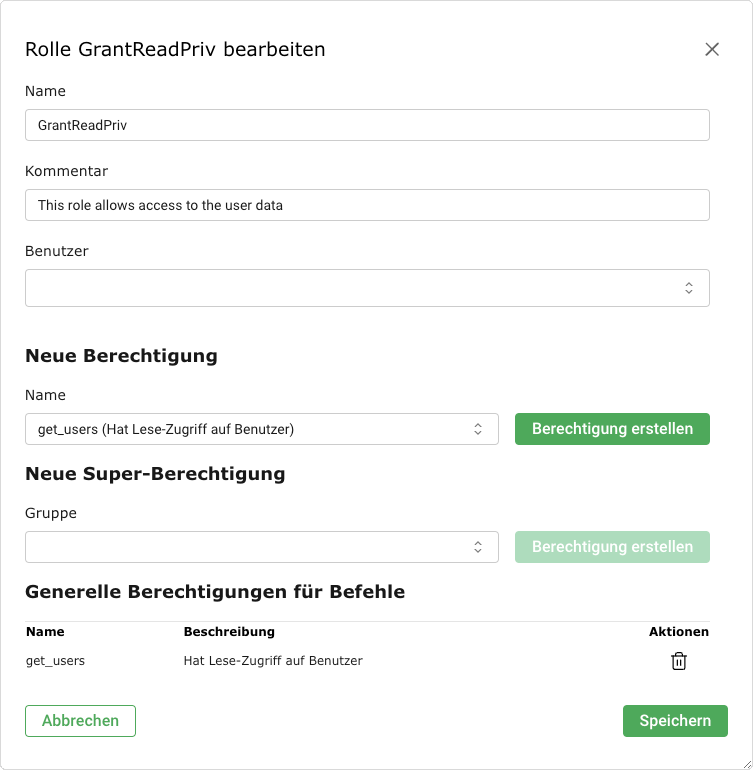Select the get_users table row name

click(55, 661)
